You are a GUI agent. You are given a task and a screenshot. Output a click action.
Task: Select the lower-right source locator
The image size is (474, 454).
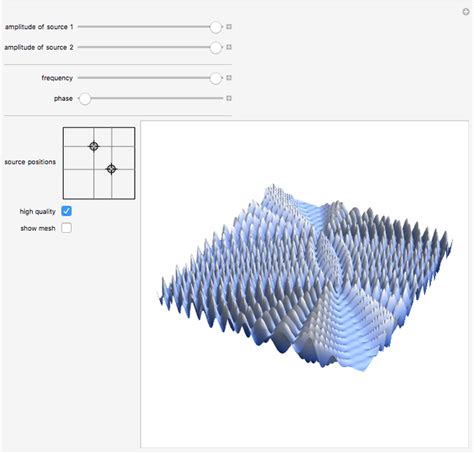[111, 169]
